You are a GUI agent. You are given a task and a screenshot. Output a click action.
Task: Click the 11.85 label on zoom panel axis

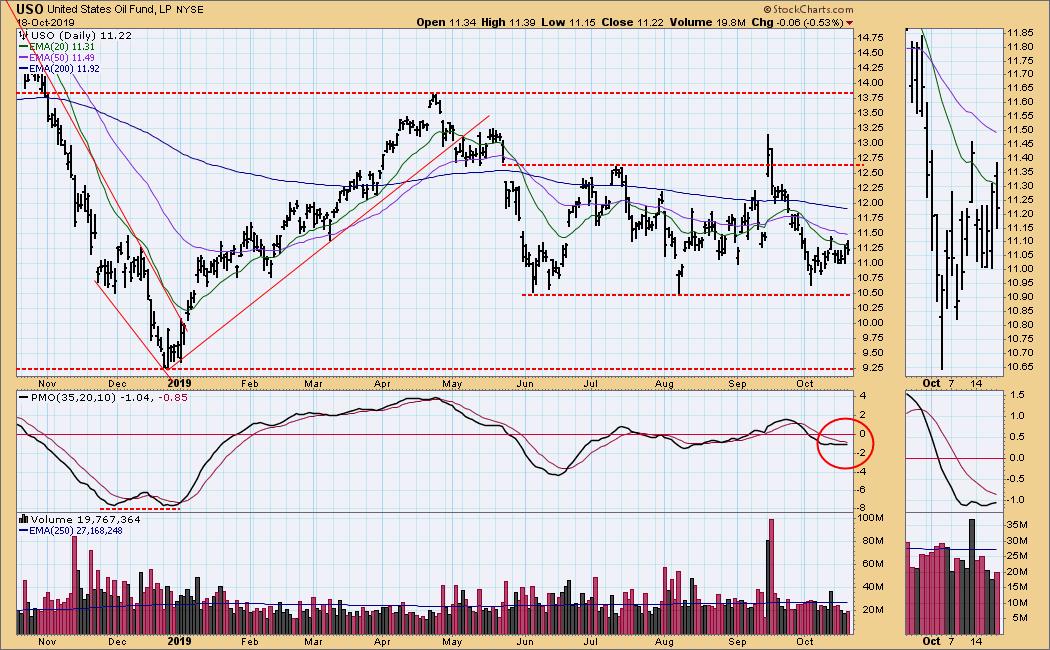tap(1019, 32)
